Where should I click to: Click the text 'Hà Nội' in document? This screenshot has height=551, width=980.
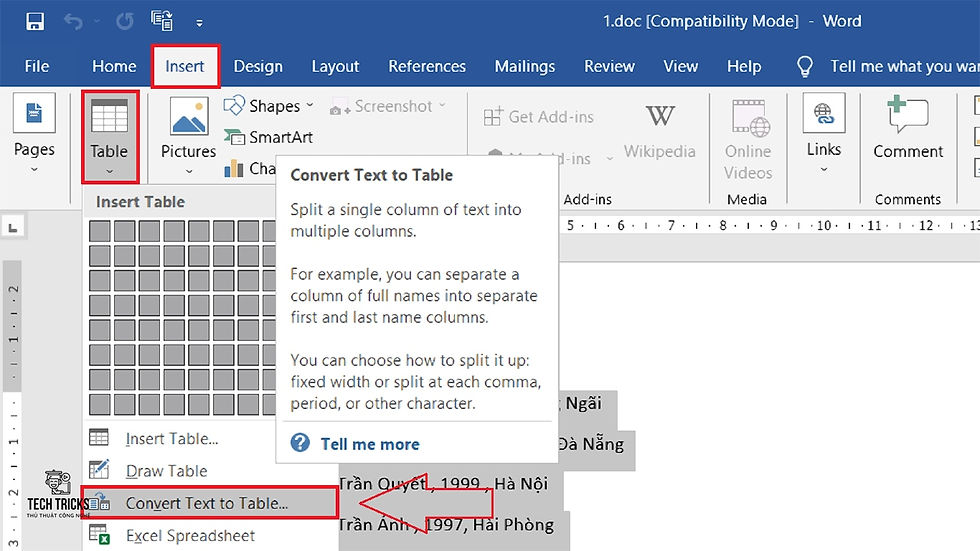coord(521,484)
